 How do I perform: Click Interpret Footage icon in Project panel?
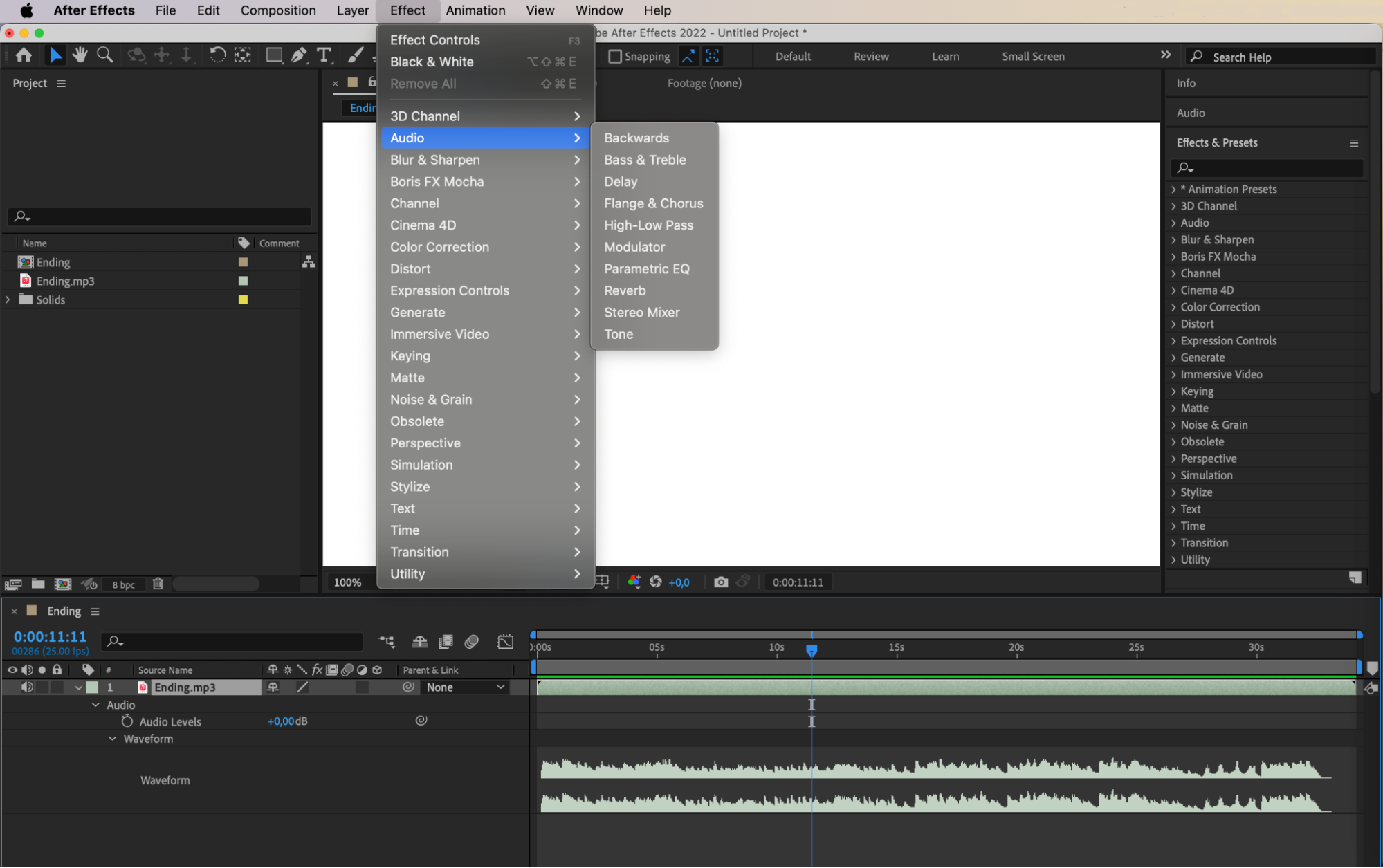coord(13,584)
